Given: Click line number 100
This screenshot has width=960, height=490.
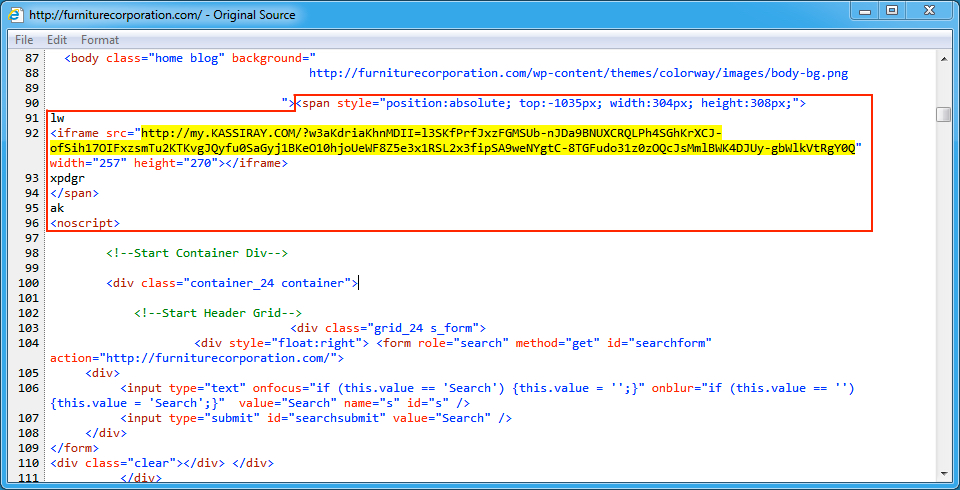Looking at the screenshot, I should tap(29, 283).
